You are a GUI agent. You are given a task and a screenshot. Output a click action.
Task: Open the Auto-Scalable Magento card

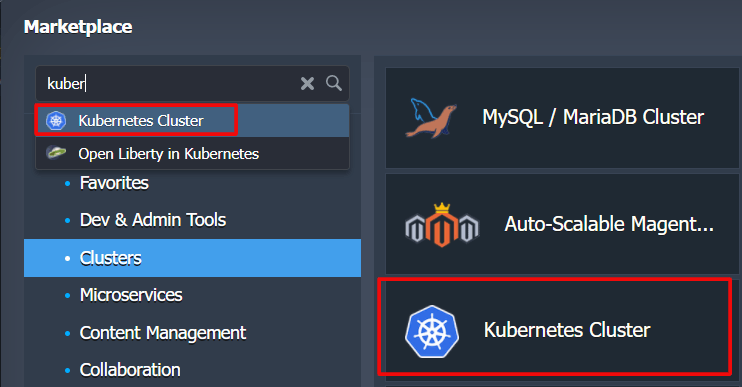562,224
